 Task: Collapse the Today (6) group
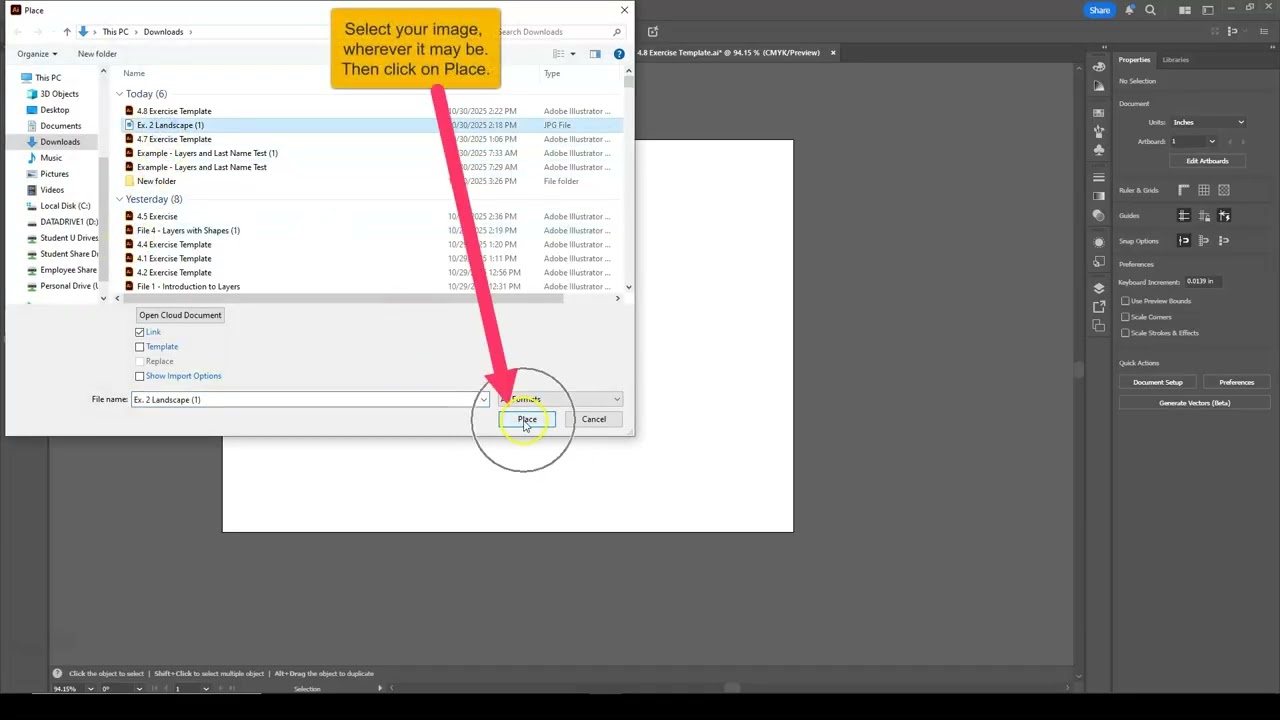[x=119, y=94]
